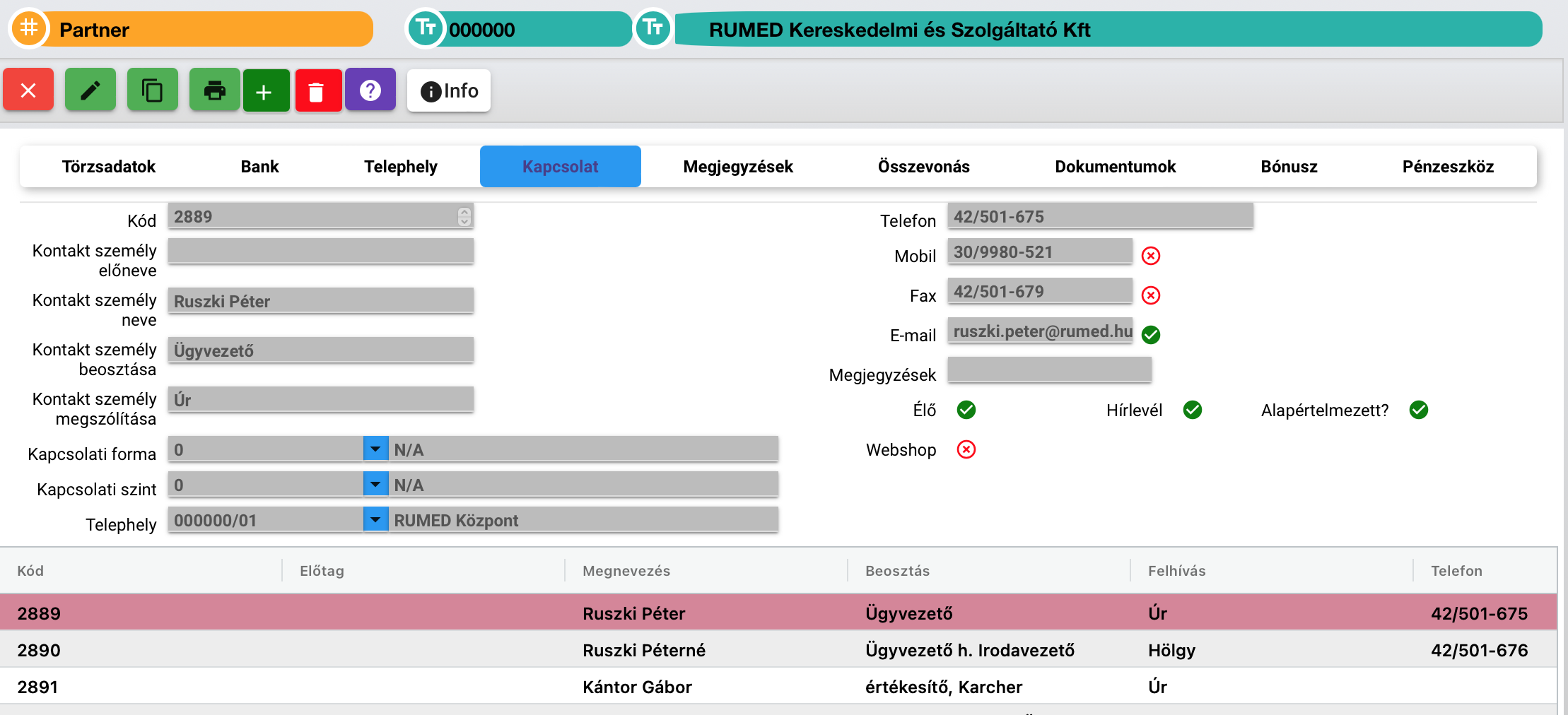Viewport: 1568px width, 715px height.
Task: Sort by the Telefon column header
Action: coord(1456,571)
